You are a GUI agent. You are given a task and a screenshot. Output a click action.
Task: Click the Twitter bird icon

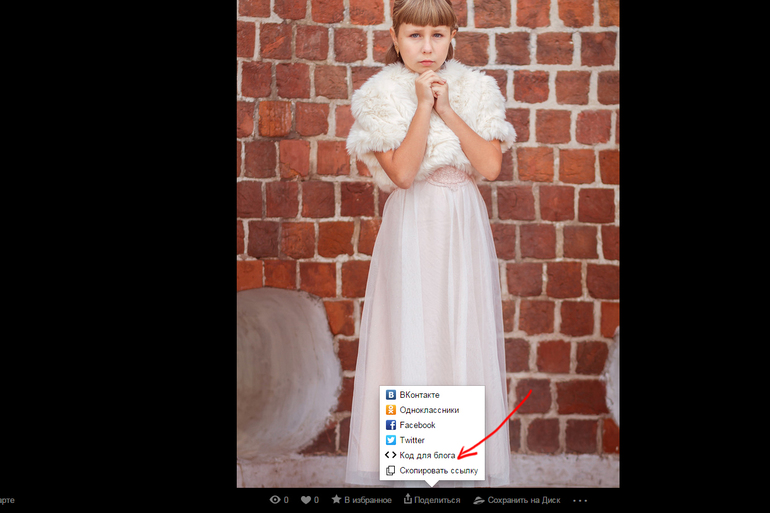click(391, 440)
